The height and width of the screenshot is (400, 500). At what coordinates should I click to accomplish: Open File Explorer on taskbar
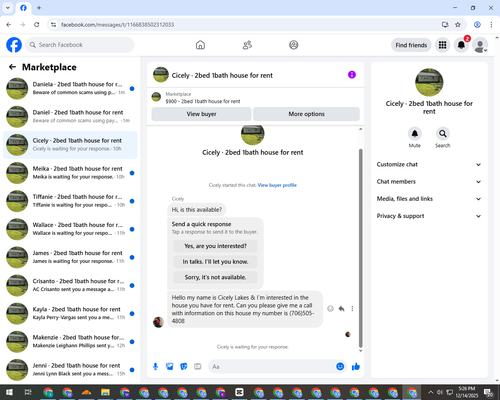point(105,392)
